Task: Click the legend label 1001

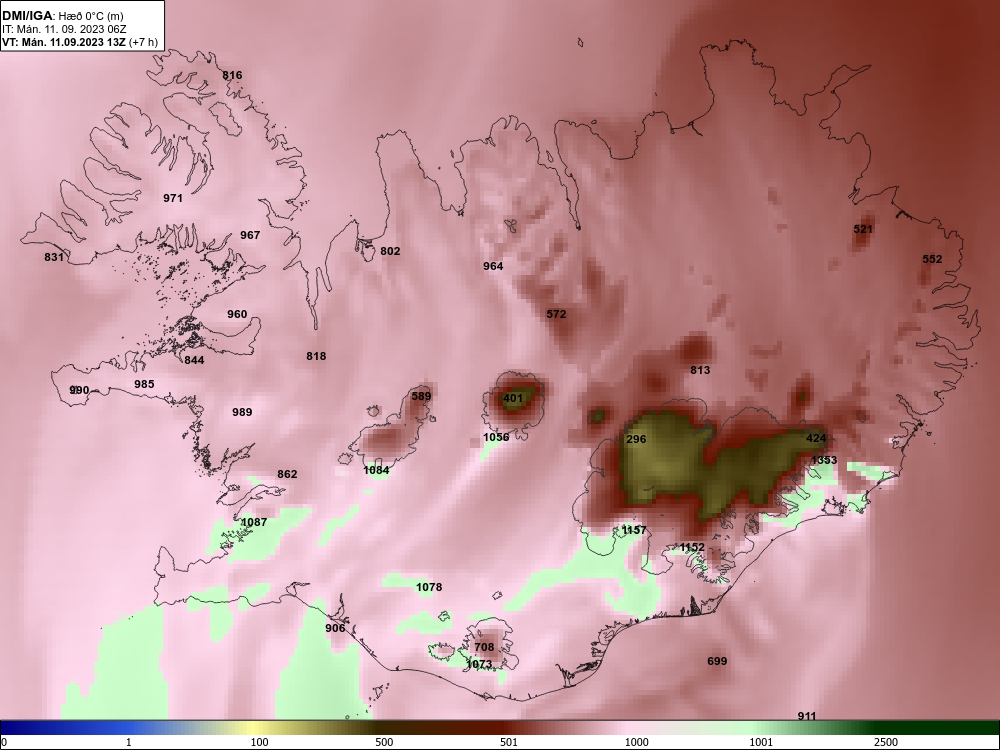Action: pyautogui.click(x=761, y=743)
